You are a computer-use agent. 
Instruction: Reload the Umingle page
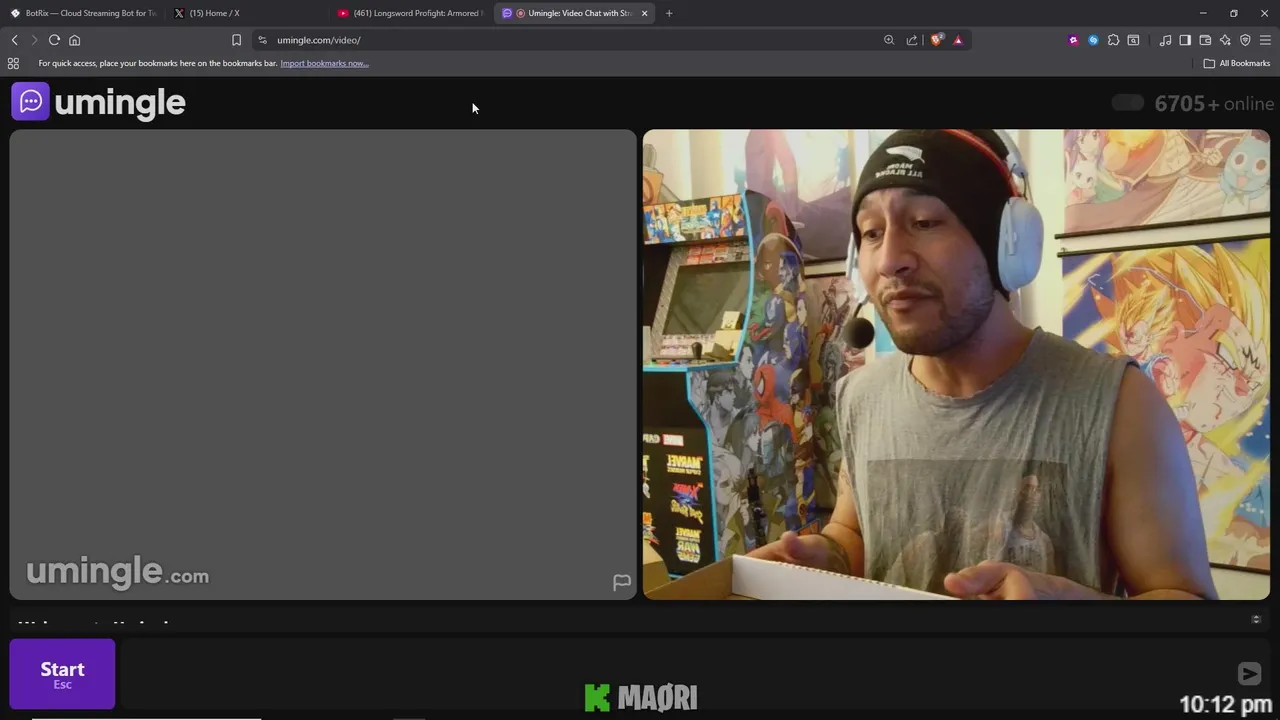[x=54, y=40]
